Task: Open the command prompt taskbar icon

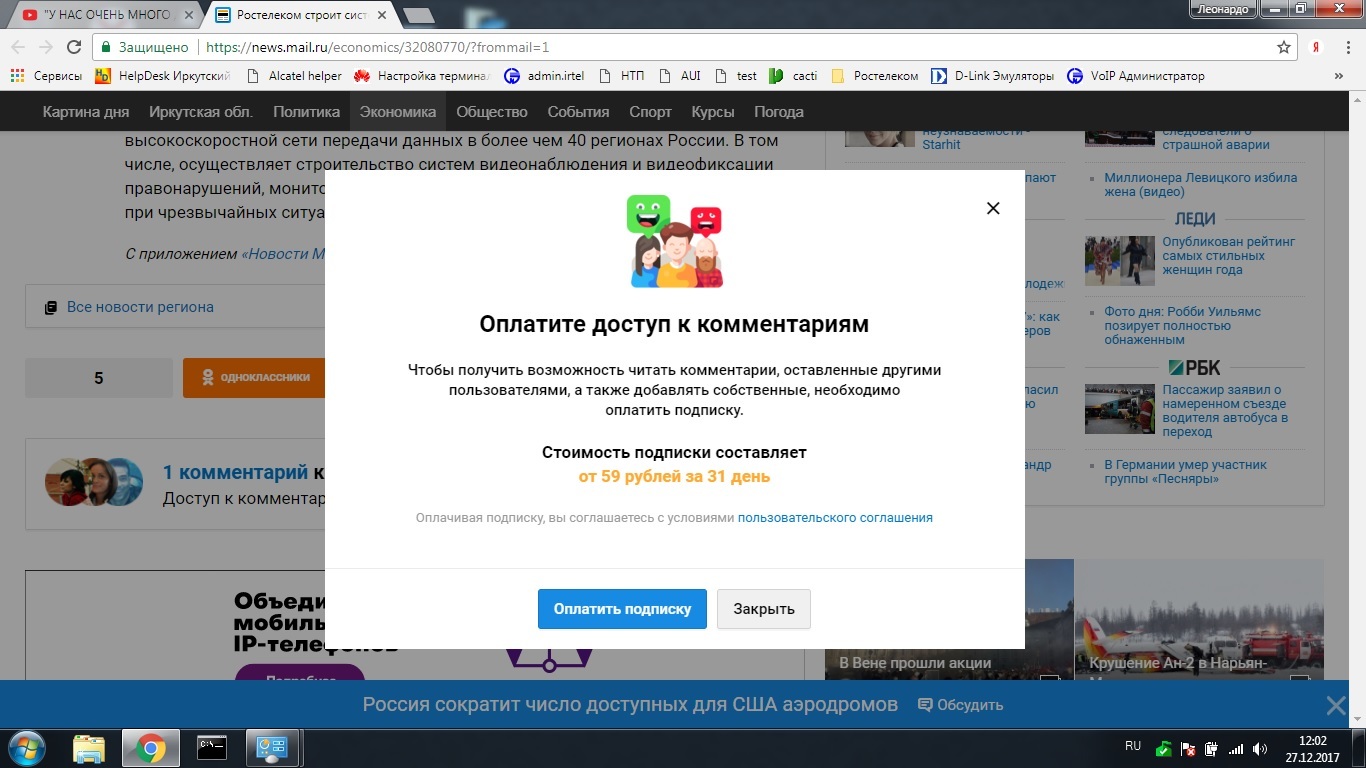Action: point(211,748)
